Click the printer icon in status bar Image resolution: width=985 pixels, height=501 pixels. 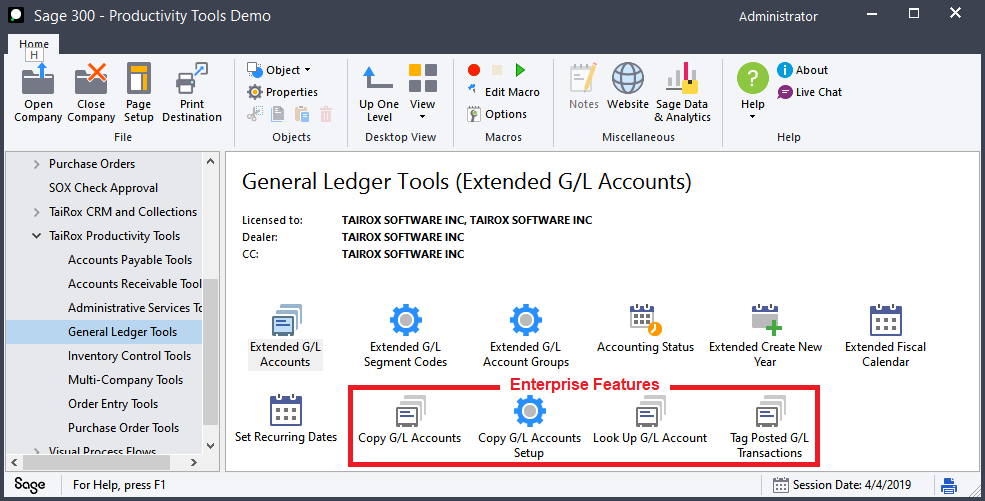(949, 485)
